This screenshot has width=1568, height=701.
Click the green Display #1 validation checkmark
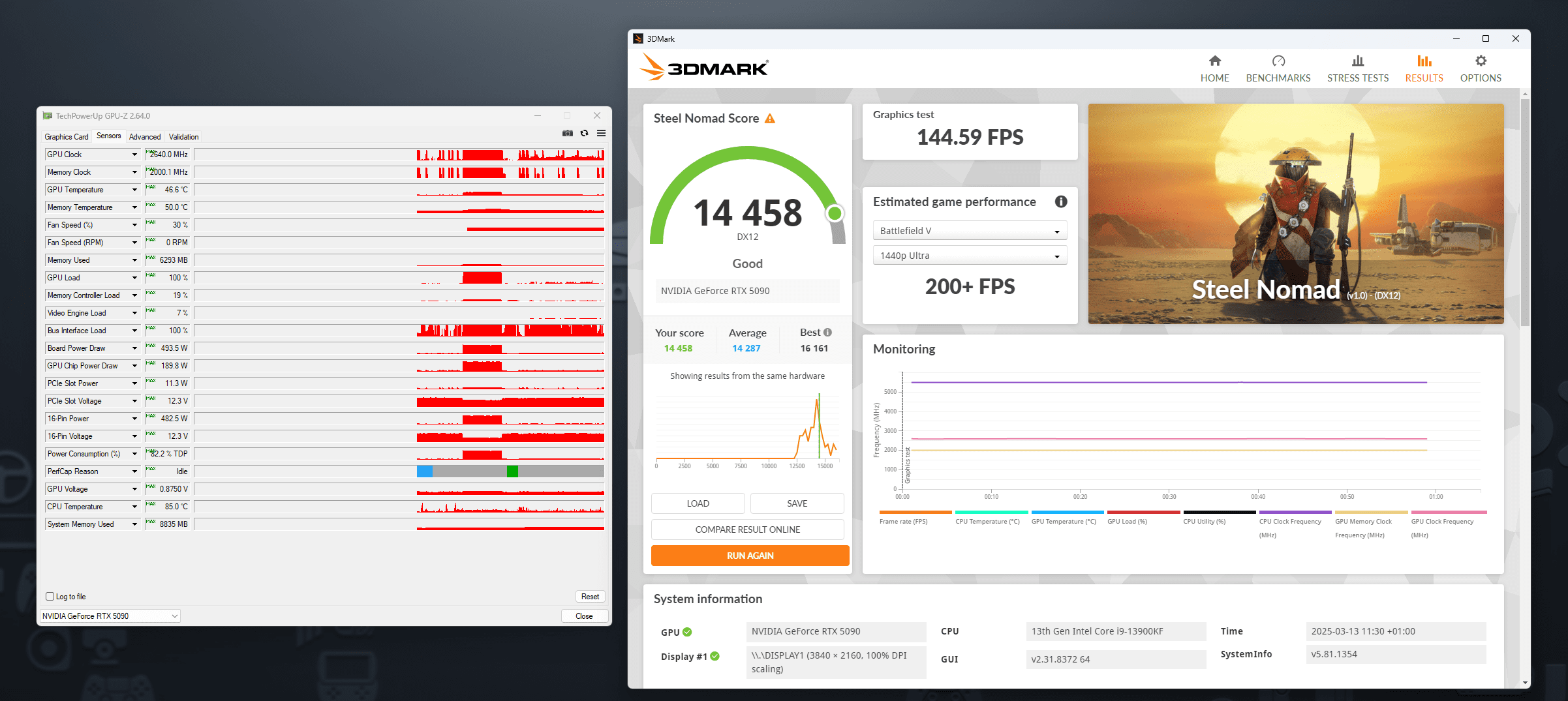[715, 657]
